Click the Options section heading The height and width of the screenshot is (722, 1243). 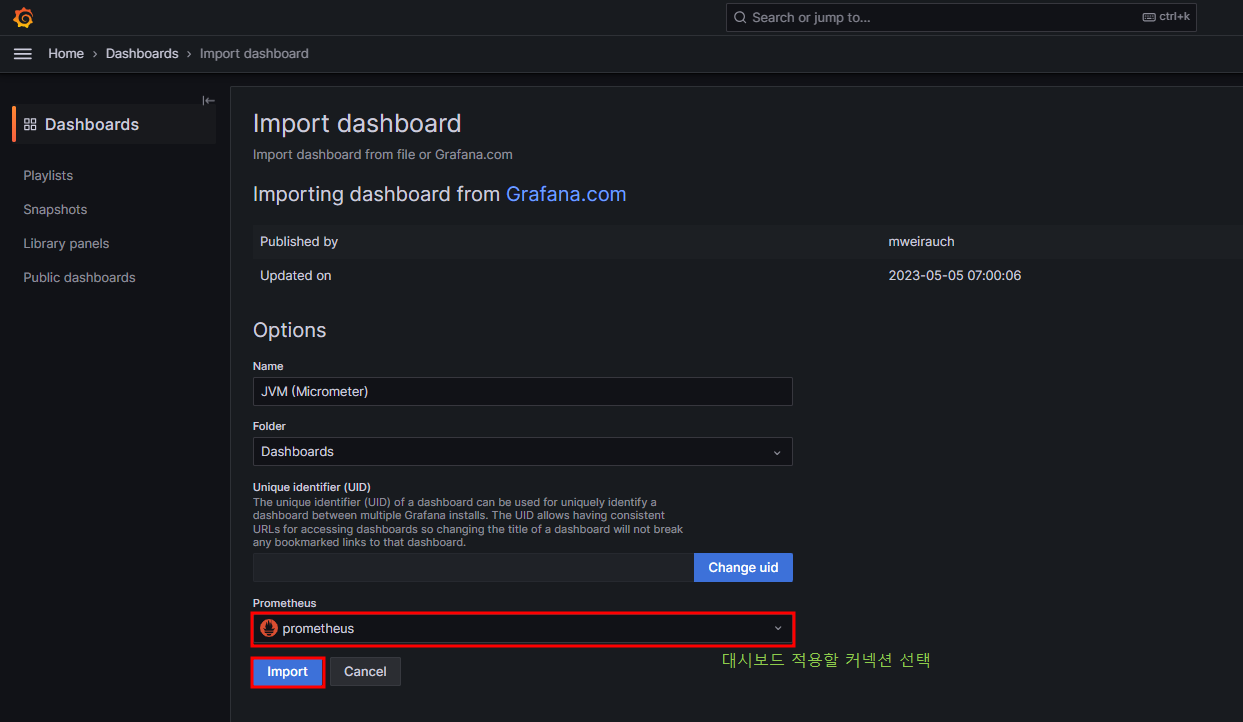289,330
